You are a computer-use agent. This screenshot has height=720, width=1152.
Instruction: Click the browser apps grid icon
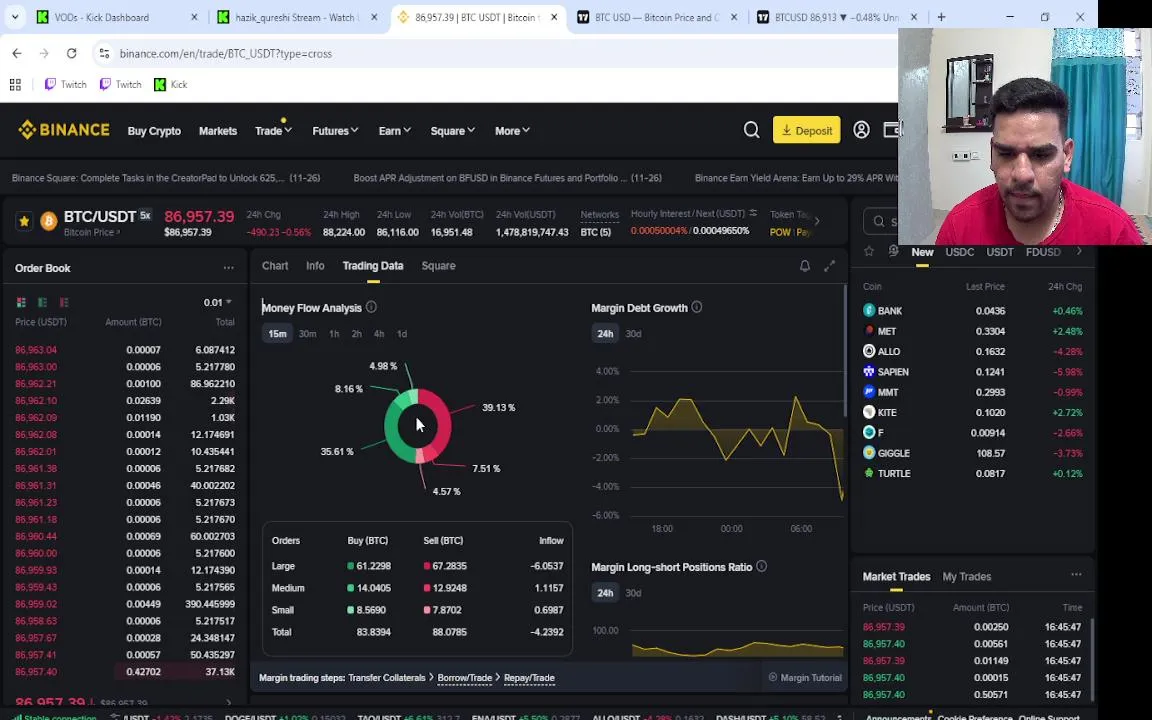pos(15,84)
